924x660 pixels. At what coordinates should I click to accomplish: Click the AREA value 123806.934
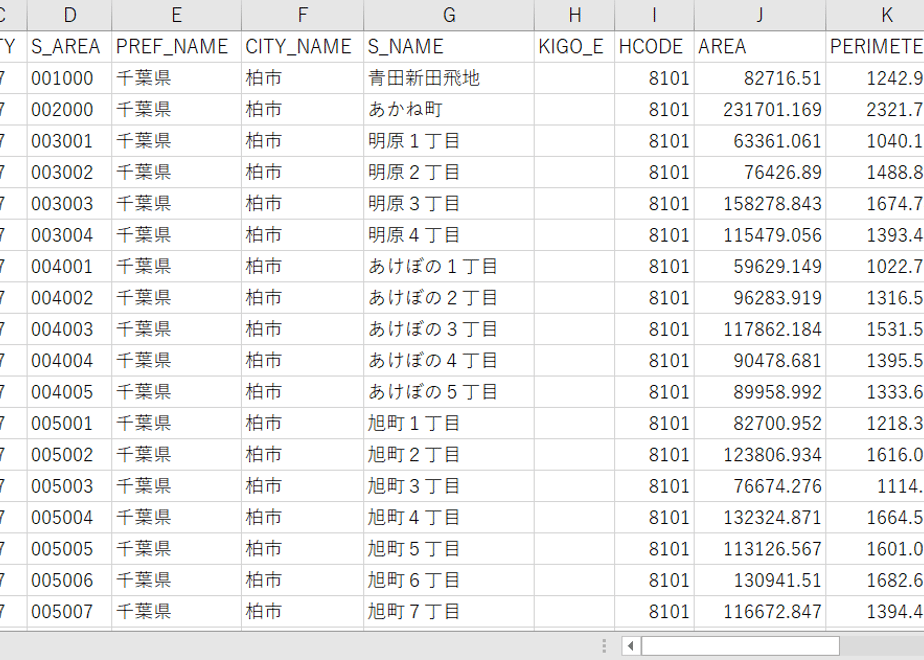click(760, 454)
